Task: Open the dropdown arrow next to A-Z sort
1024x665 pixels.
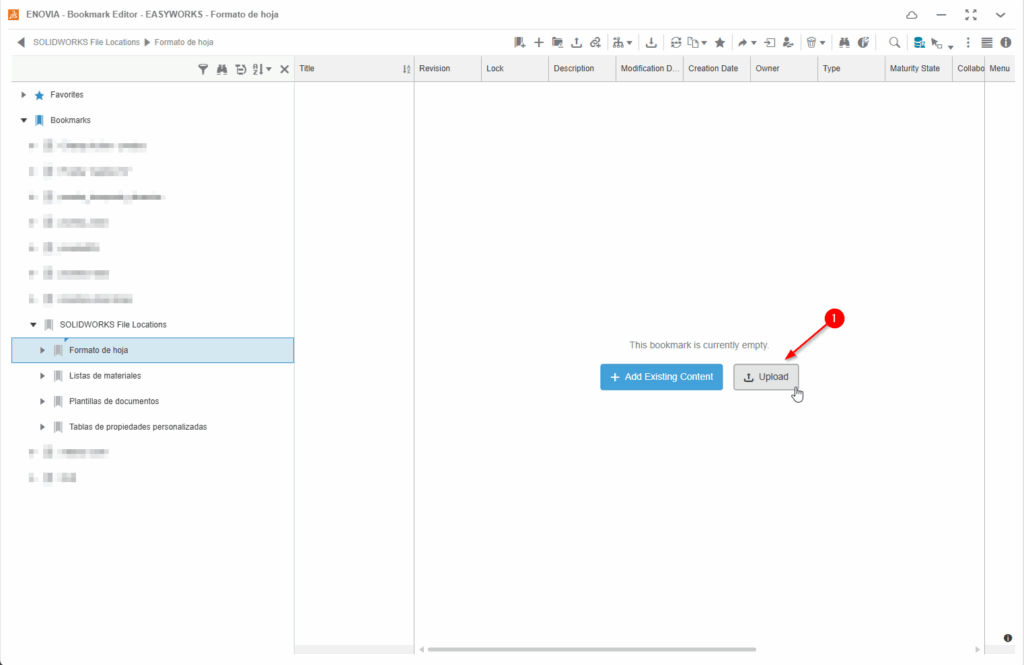Action: click(268, 69)
